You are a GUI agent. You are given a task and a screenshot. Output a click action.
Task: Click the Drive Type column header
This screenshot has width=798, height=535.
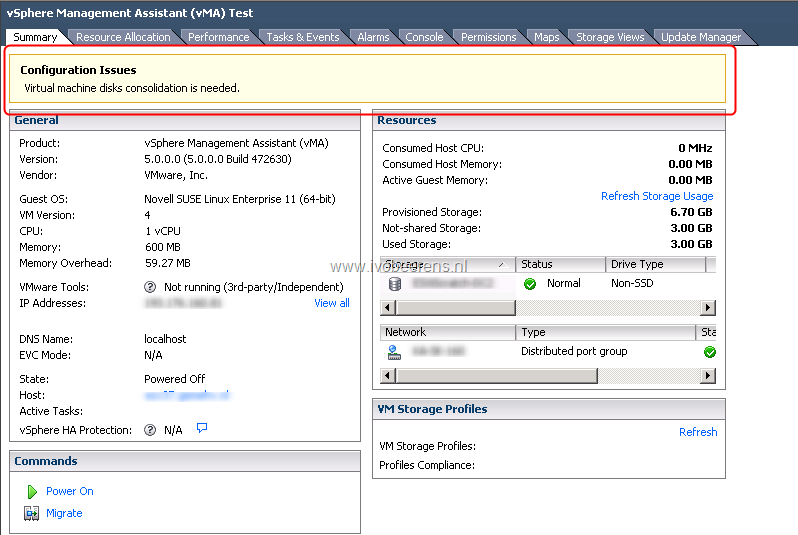(x=656, y=264)
